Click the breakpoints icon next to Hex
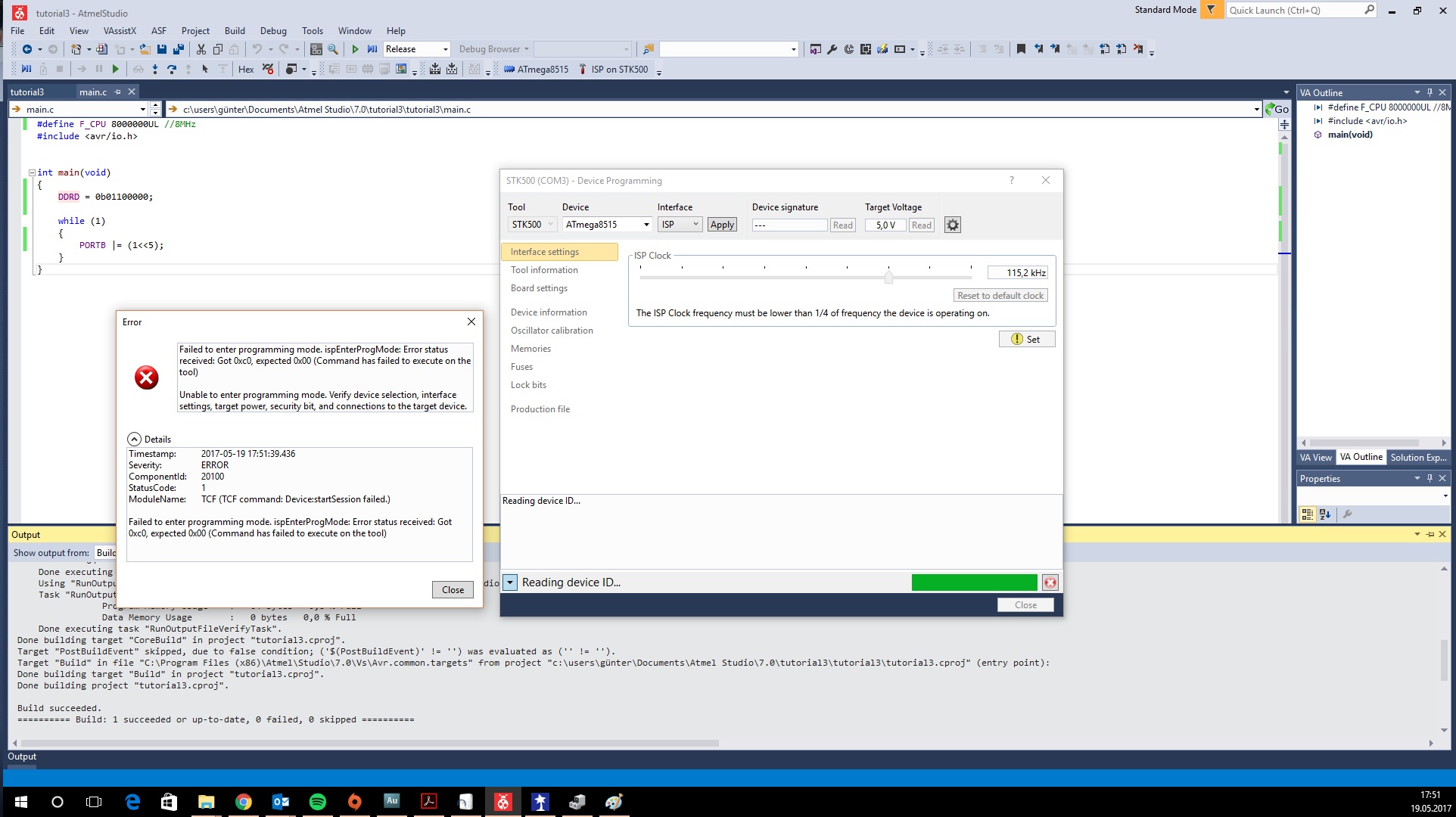1456x817 pixels. (268, 69)
